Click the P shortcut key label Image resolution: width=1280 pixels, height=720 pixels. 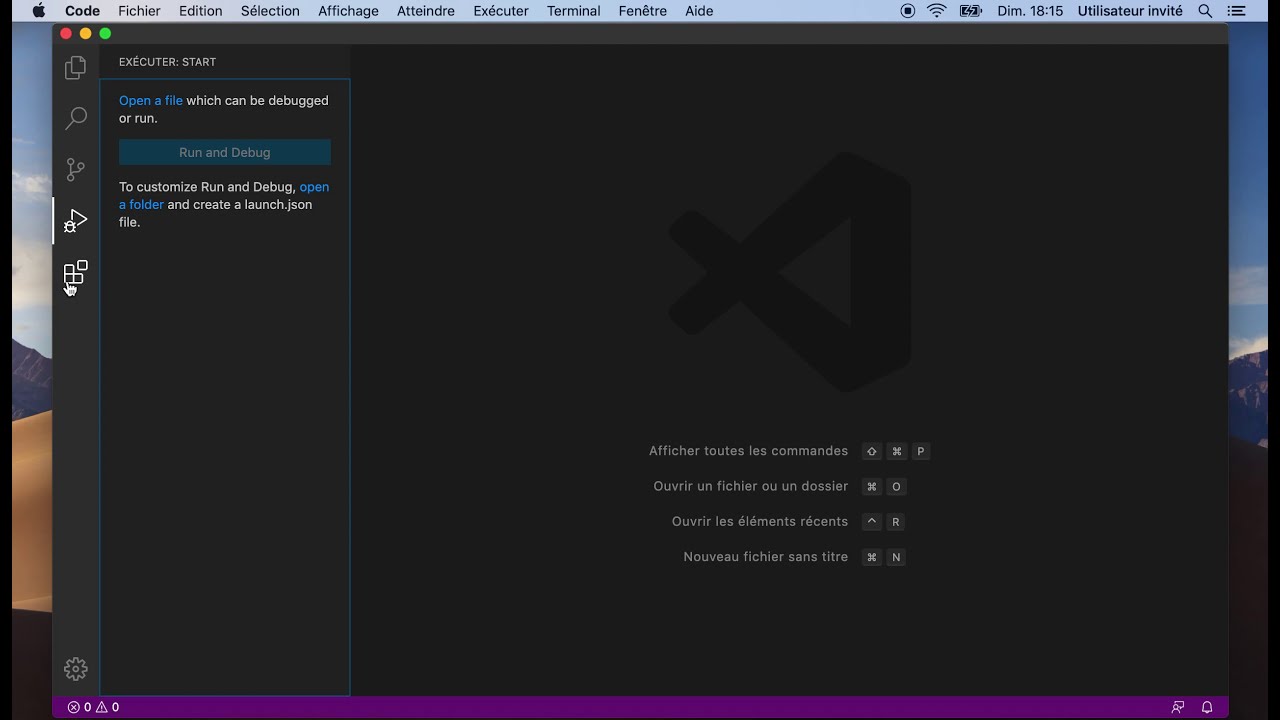921,452
